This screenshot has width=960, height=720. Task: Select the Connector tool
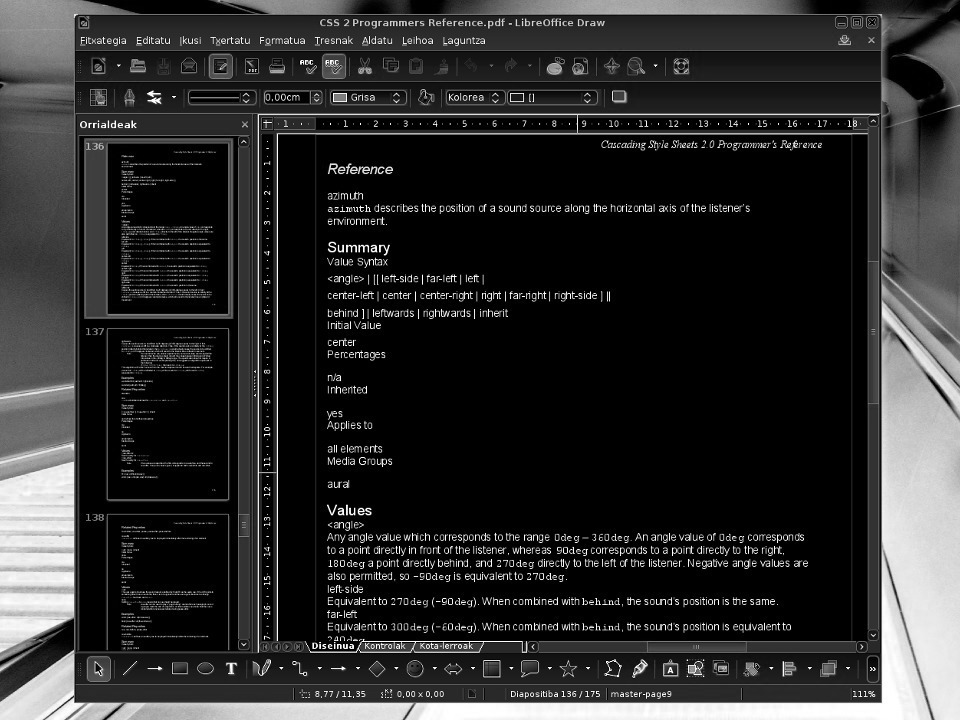[x=300, y=669]
